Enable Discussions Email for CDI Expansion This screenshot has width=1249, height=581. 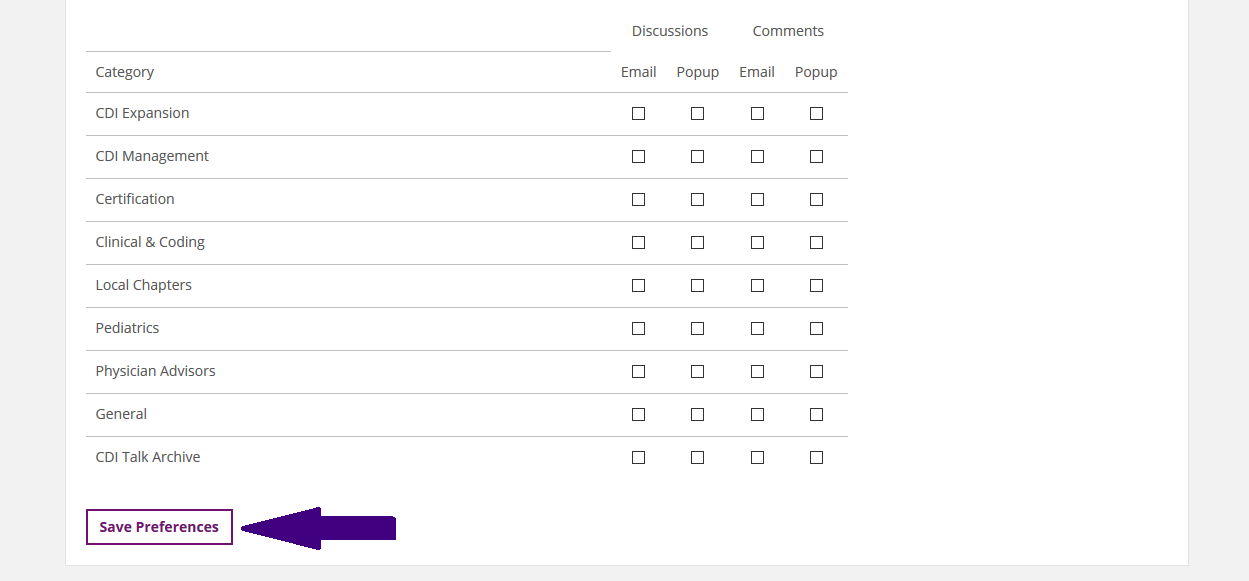tap(638, 114)
